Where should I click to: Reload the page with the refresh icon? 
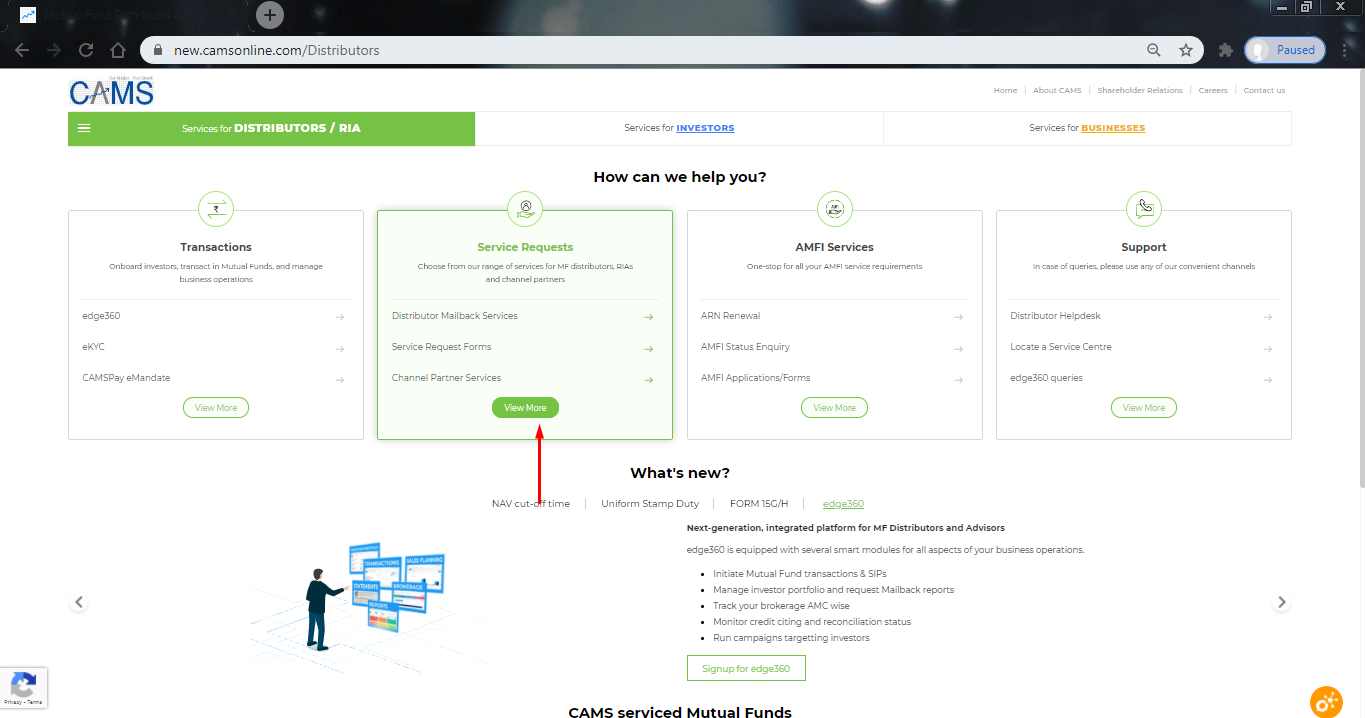click(86, 50)
